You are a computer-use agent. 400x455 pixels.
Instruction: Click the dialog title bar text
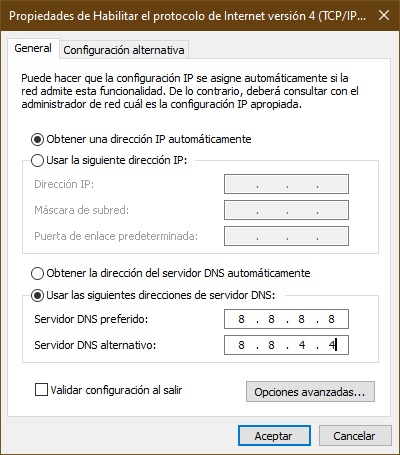coord(187,16)
